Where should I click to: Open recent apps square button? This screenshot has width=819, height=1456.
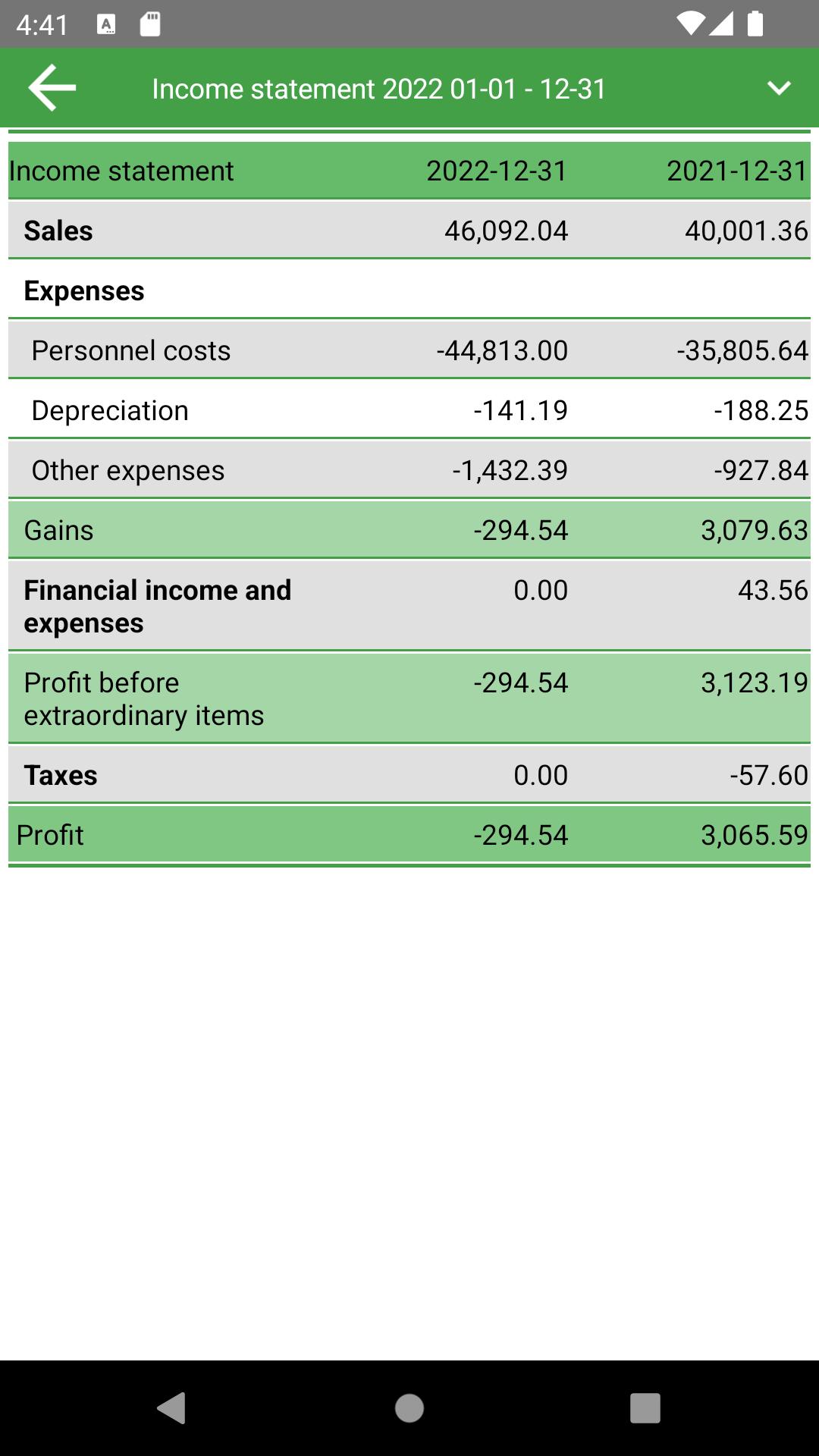(x=645, y=1408)
